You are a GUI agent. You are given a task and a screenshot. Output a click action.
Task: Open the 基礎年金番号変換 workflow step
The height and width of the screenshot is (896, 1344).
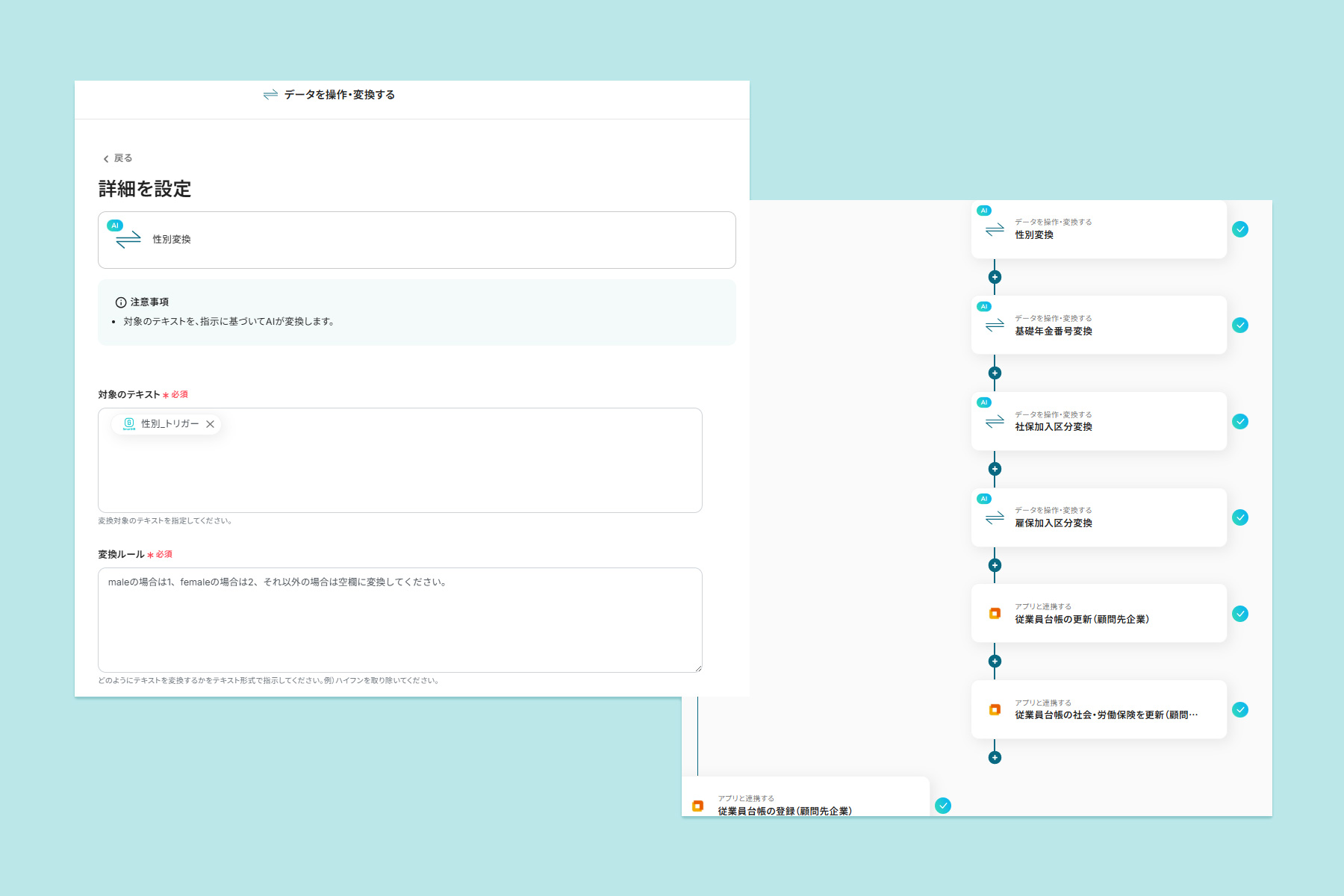1098,326
